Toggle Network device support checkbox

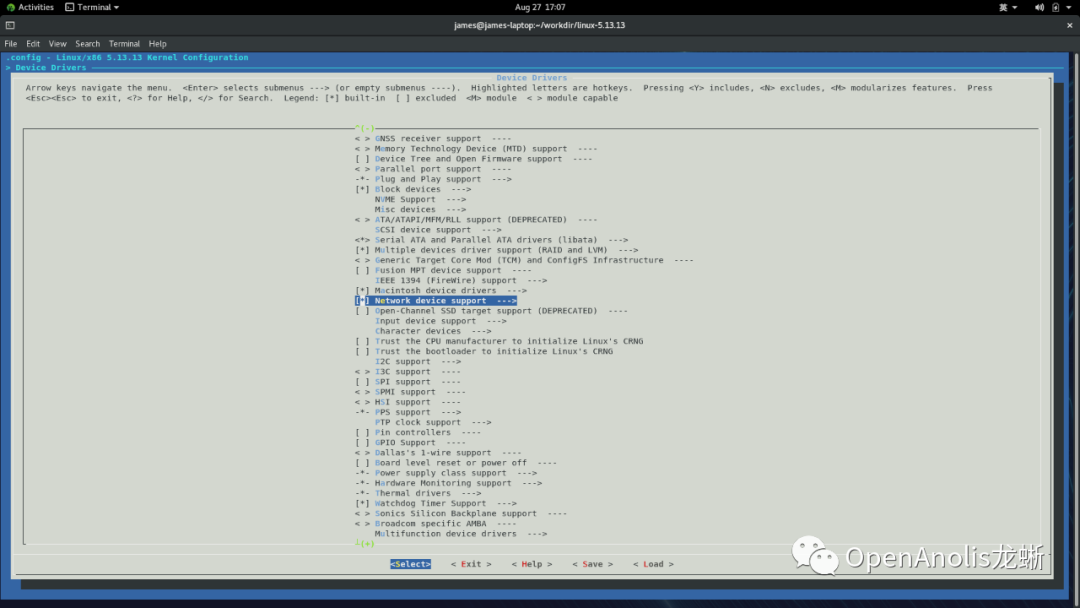[x=362, y=301]
